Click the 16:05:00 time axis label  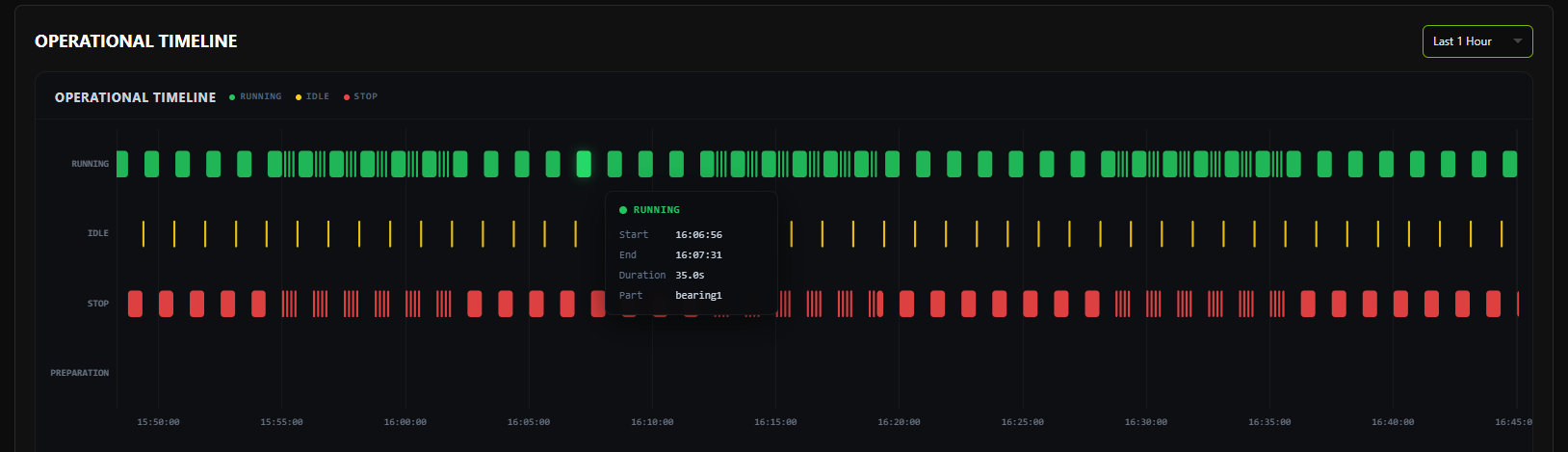[x=529, y=422]
